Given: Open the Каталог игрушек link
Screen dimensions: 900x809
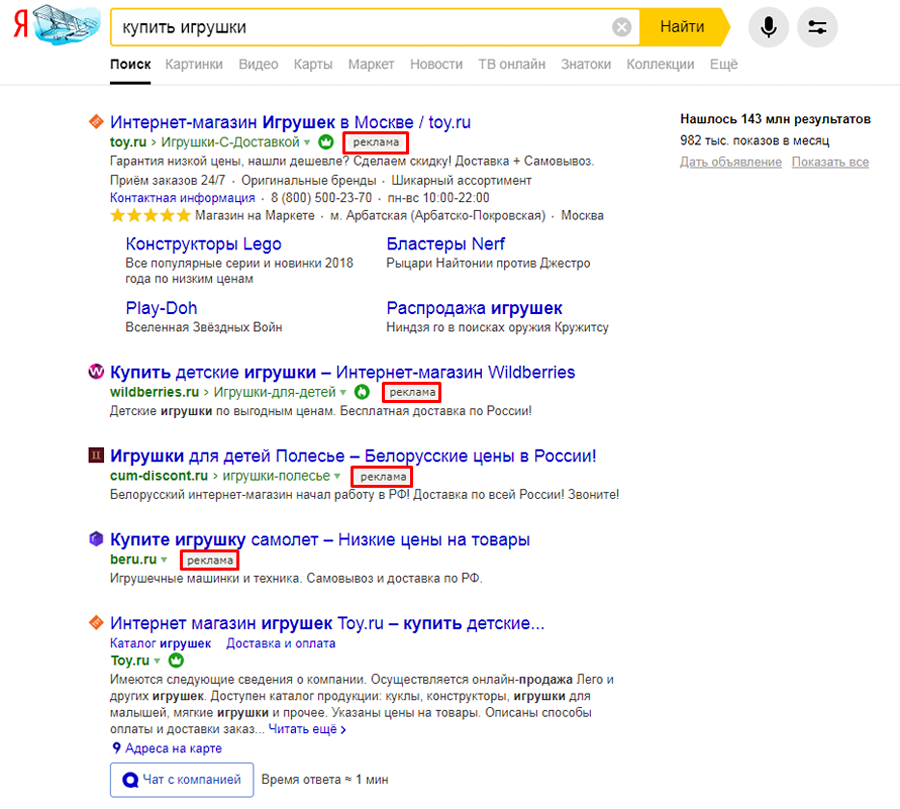Looking at the screenshot, I should coord(161,643).
